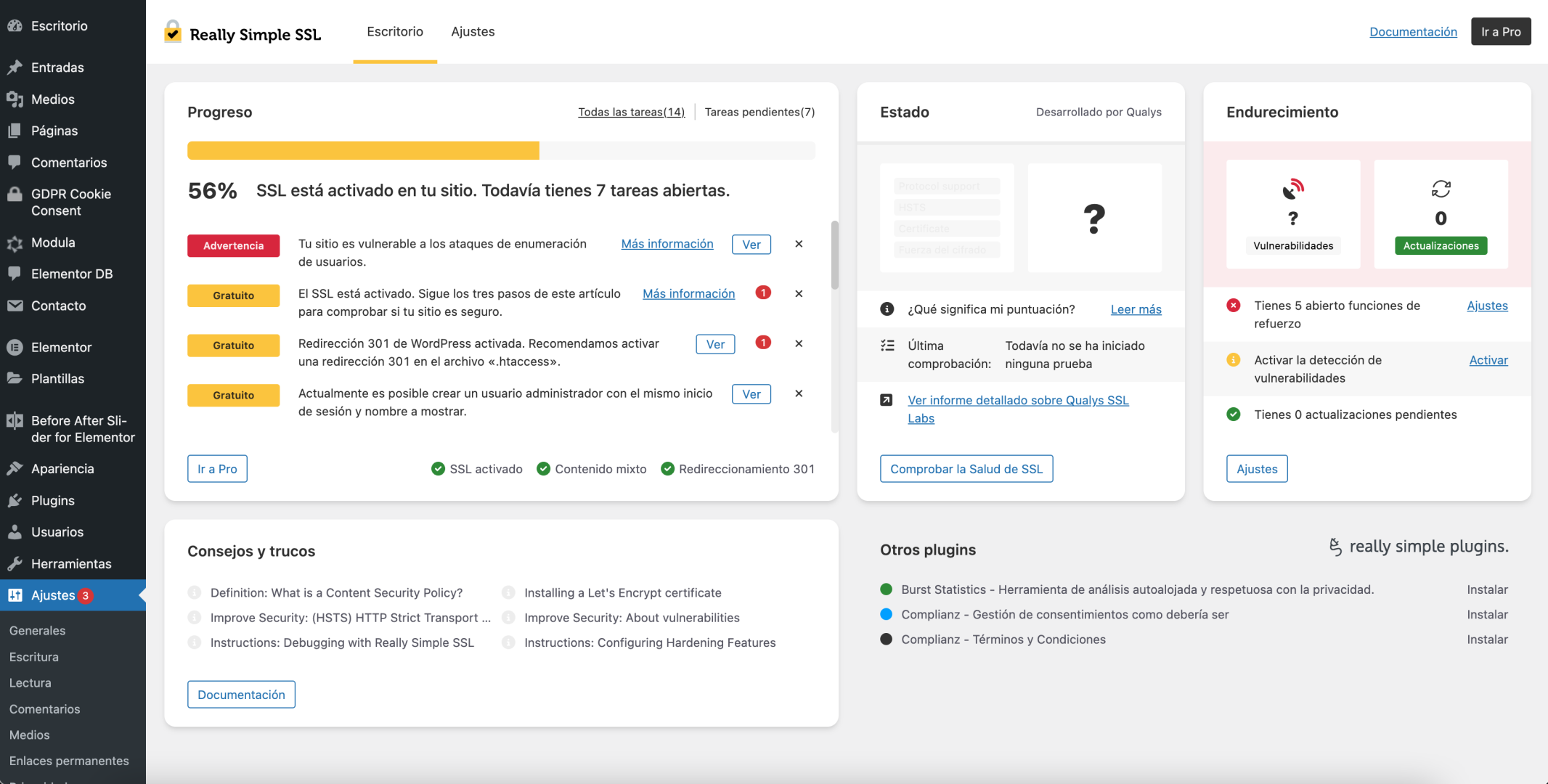
Task: Click Ver for administrator user task
Action: point(751,394)
